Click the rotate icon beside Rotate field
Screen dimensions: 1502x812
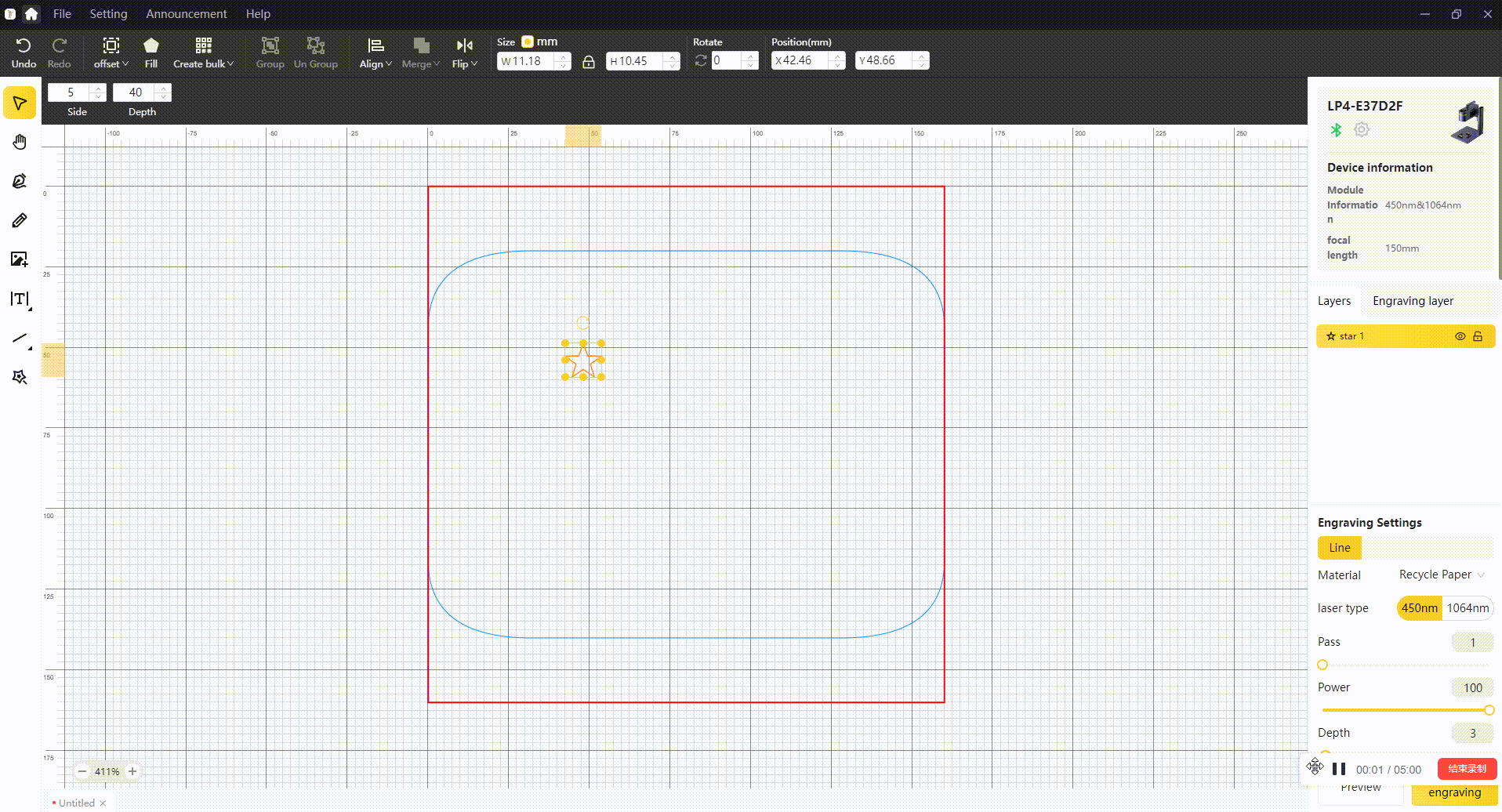(x=701, y=61)
